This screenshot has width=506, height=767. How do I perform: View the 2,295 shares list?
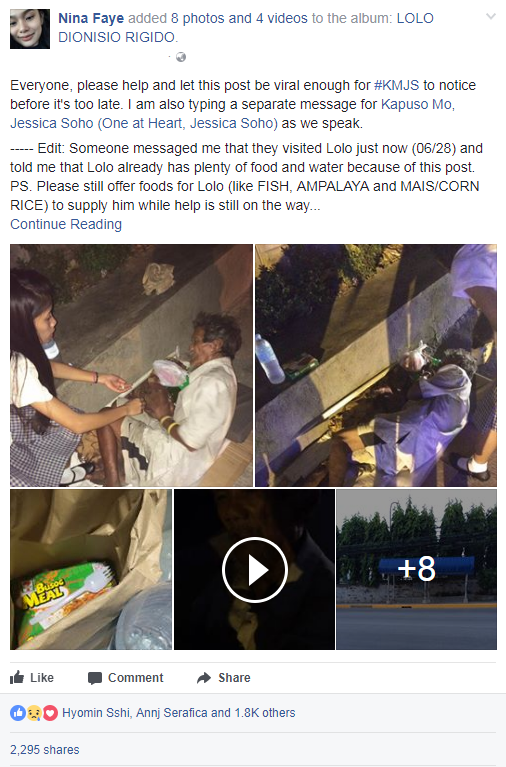[x=45, y=749]
